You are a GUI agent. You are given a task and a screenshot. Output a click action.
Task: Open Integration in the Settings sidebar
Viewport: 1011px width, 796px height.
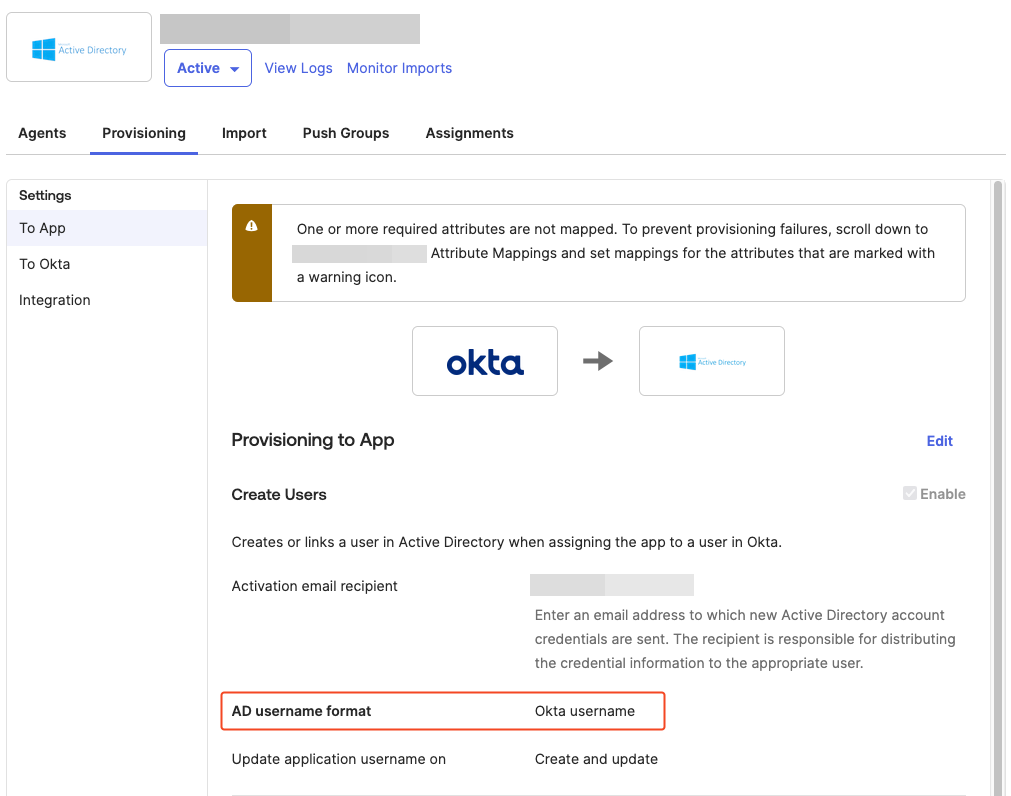pyautogui.click(x=54, y=299)
